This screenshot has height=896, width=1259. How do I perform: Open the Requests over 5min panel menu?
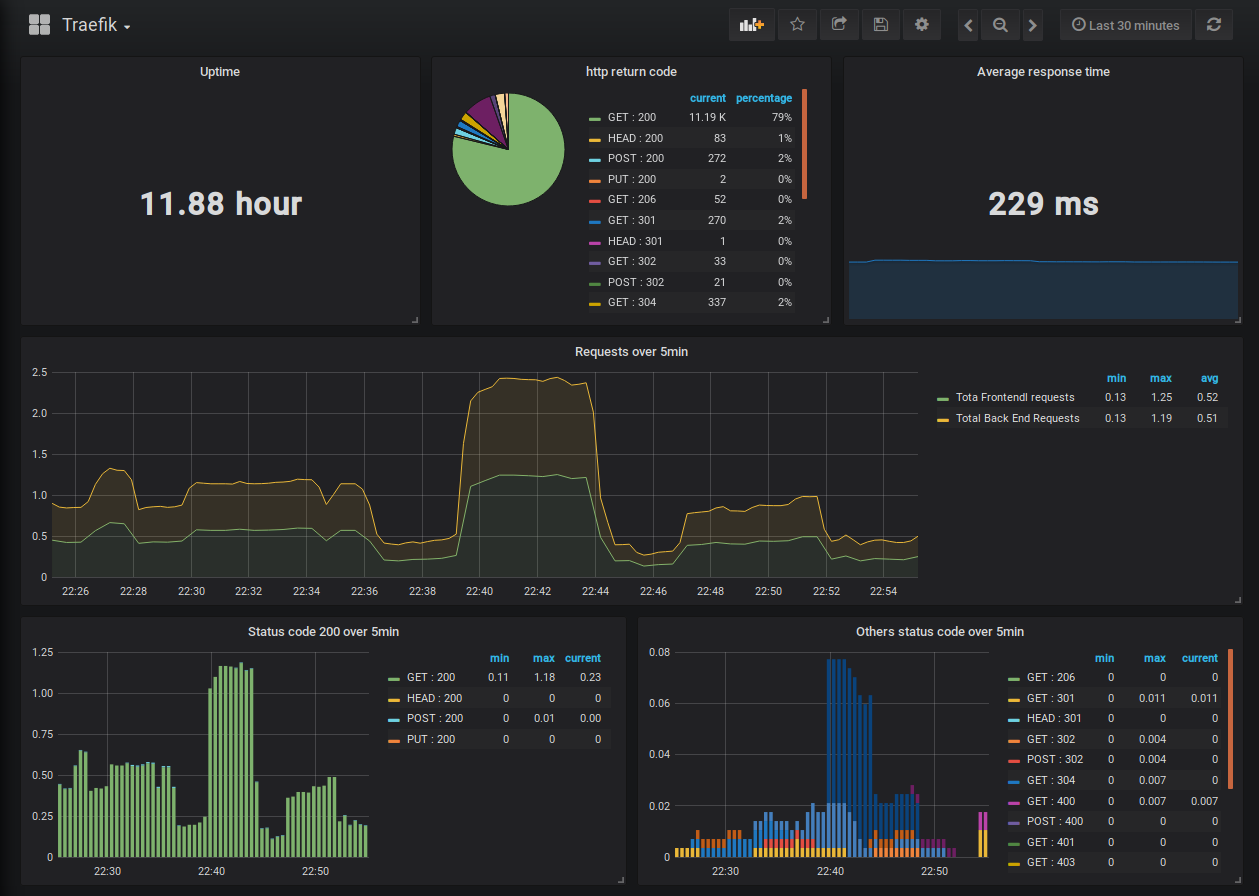click(x=631, y=352)
